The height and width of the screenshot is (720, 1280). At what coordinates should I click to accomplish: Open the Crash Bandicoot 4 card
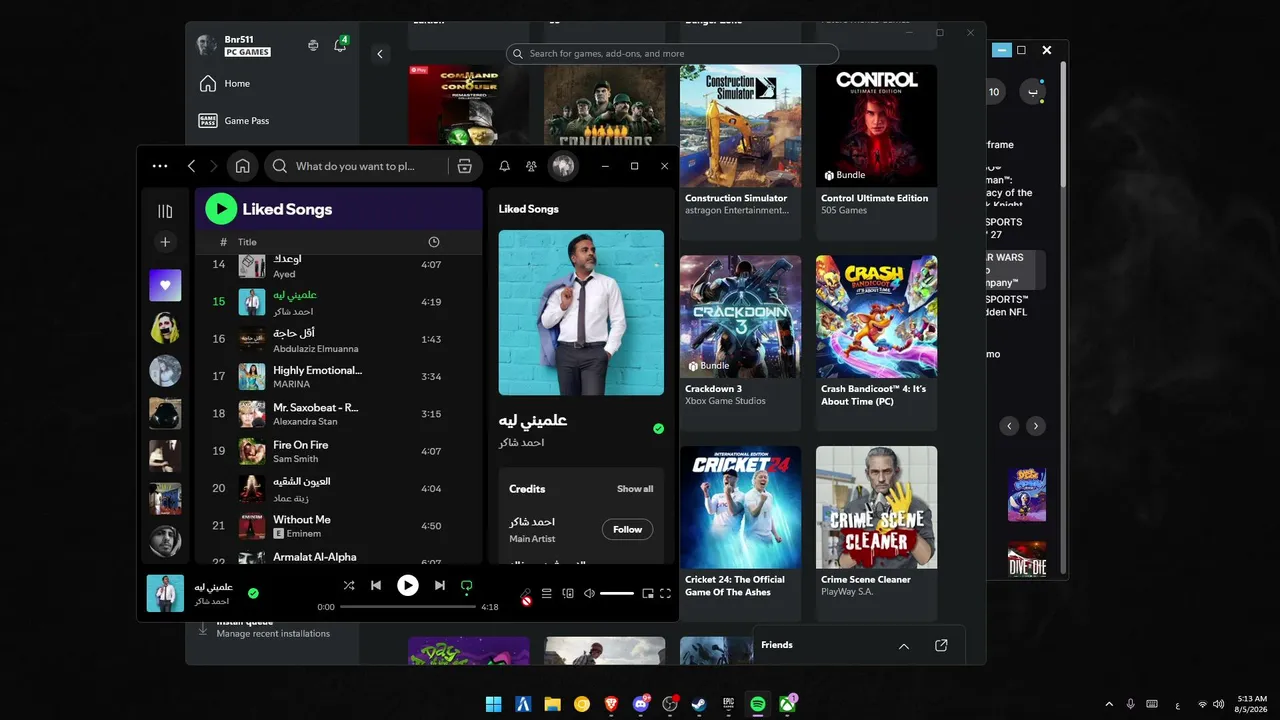[x=876, y=343]
